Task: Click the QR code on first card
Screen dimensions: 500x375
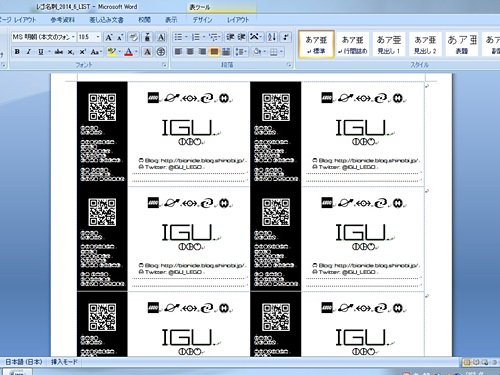Action: coord(102,107)
